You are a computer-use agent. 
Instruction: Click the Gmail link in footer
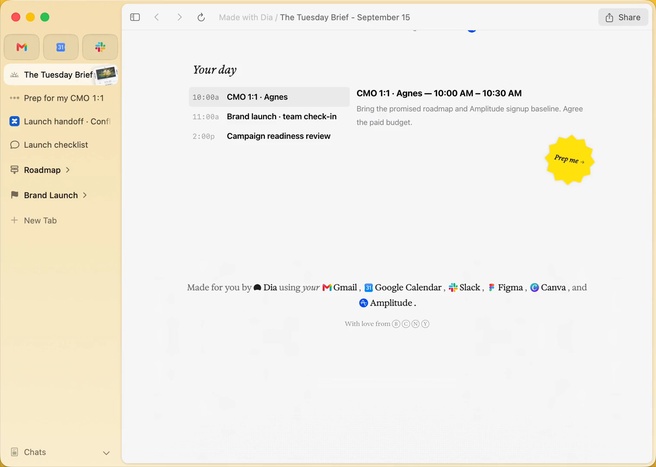[340, 287]
